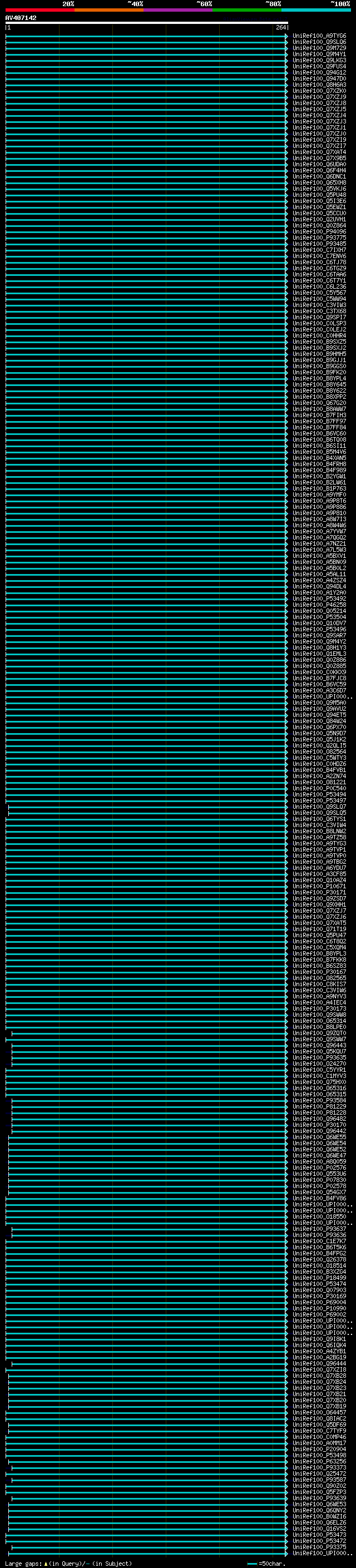Select hit label UniRef100_Q94G12

pos(319,72)
